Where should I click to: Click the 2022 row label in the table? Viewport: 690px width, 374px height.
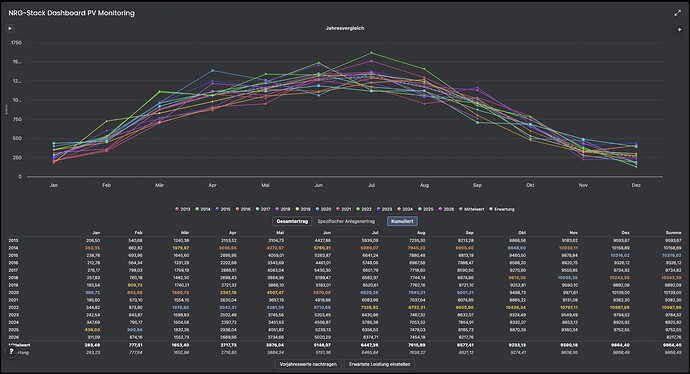(x=13, y=308)
